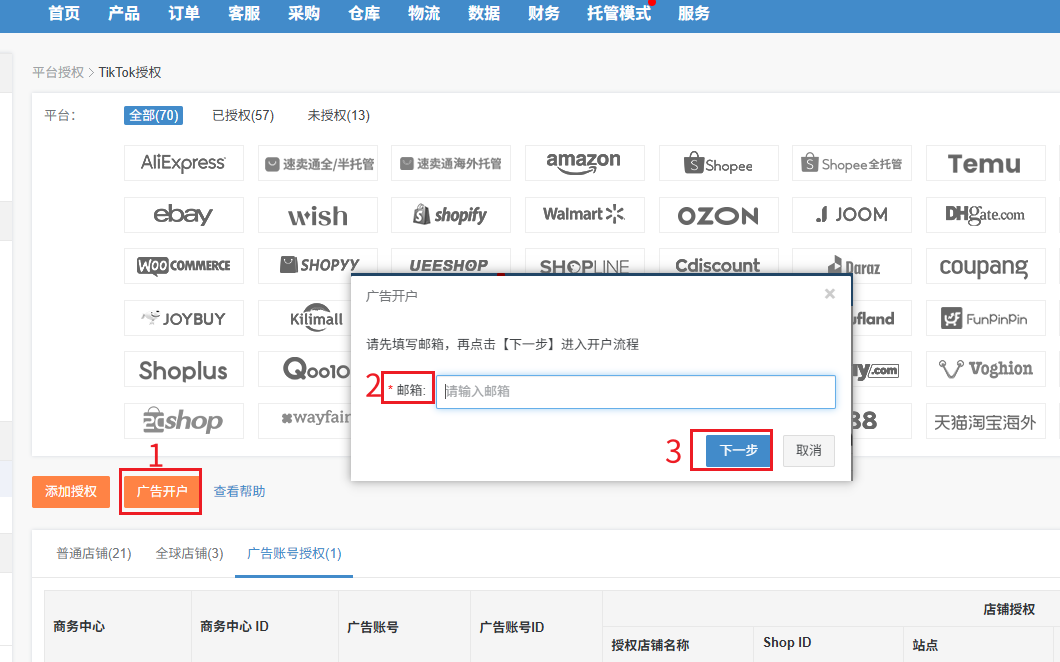Select the Voghion platform logo
The height and width of the screenshot is (662, 1060).
(x=985, y=369)
